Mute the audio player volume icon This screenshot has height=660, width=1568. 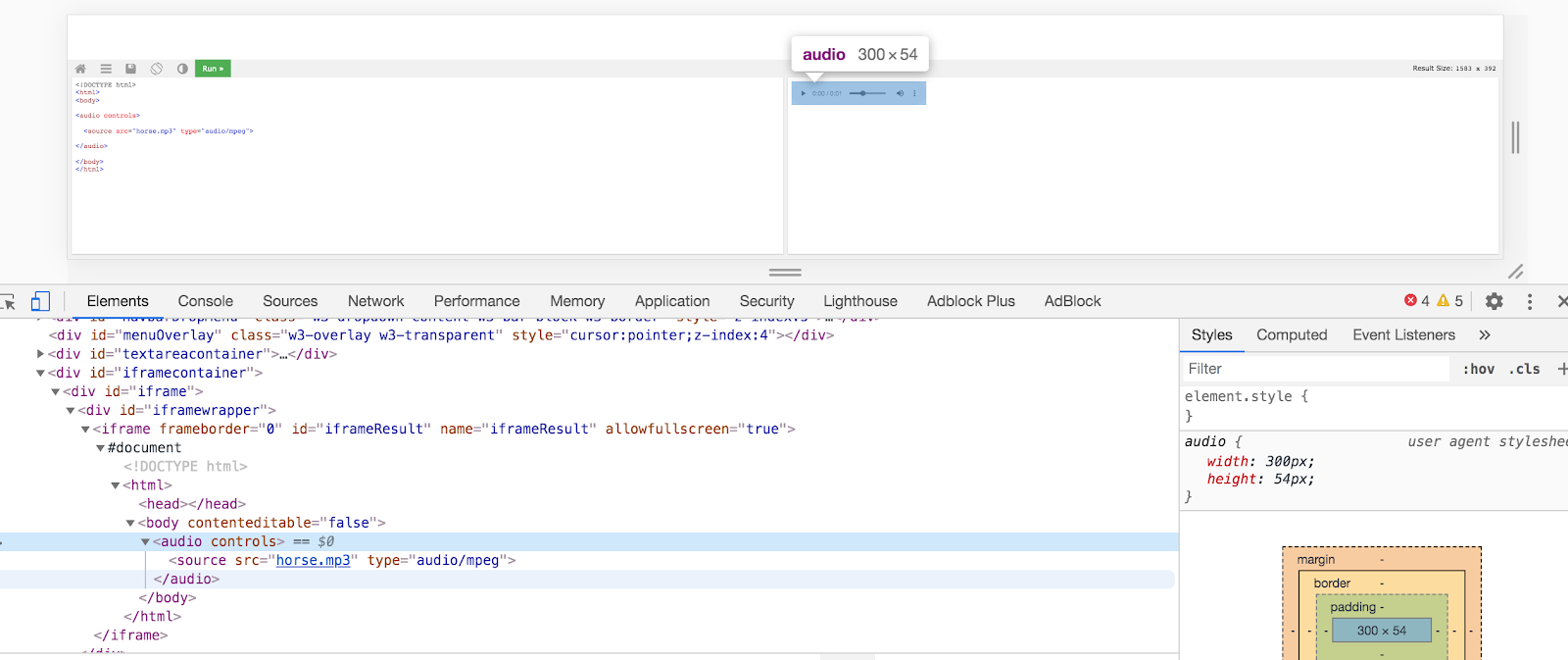900,93
